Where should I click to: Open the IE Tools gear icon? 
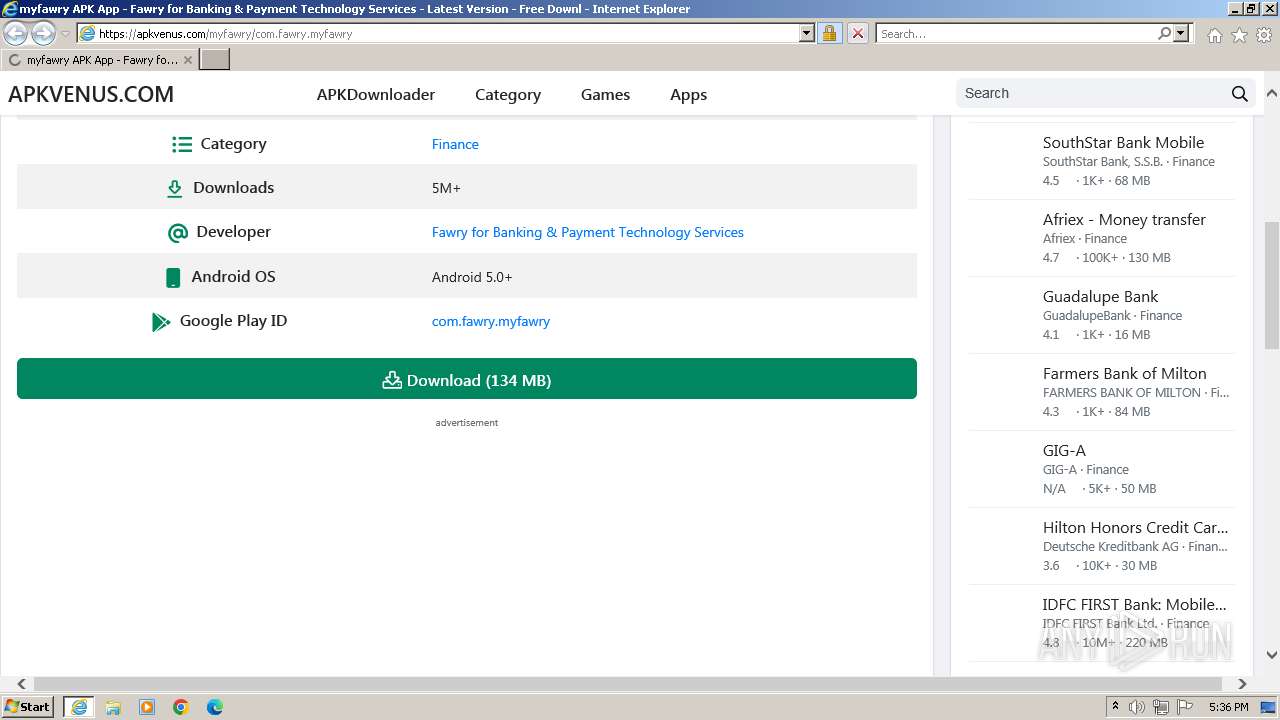pos(1264,35)
